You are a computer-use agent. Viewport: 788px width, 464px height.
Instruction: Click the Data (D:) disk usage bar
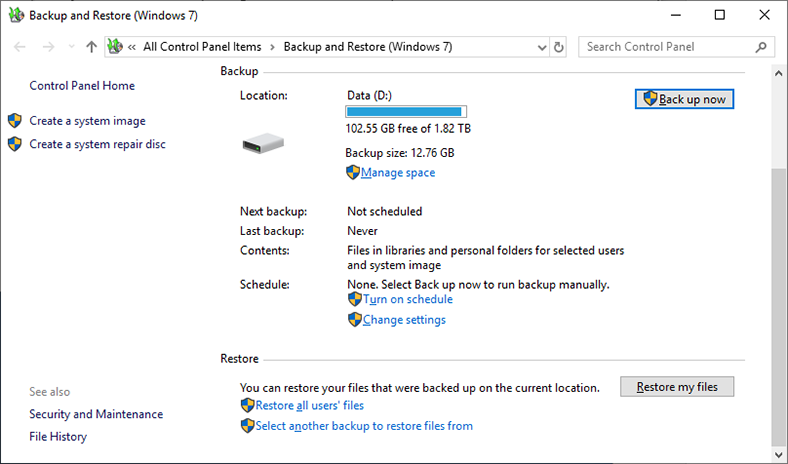(x=406, y=112)
